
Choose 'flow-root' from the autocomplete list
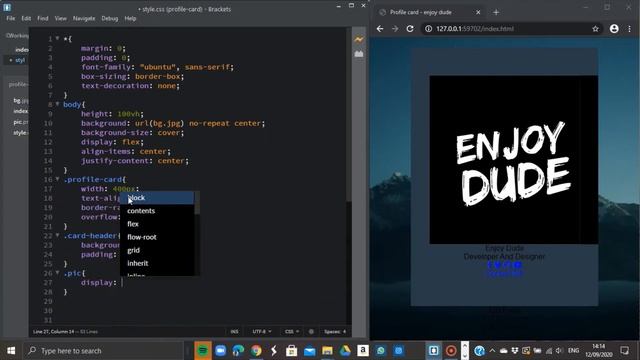tap(157, 237)
